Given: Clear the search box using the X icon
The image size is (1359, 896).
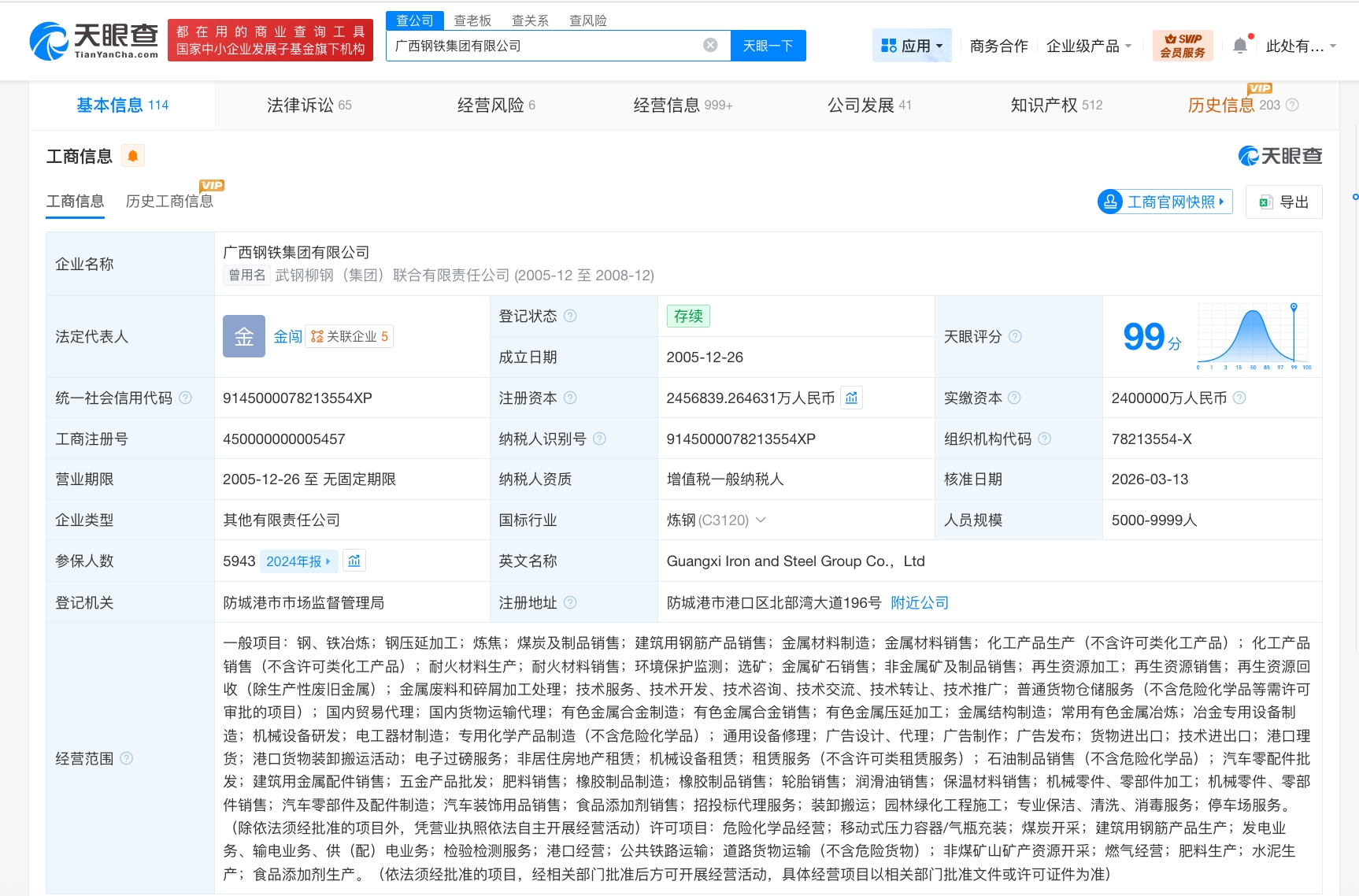Looking at the screenshot, I should (x=711, y=45).
